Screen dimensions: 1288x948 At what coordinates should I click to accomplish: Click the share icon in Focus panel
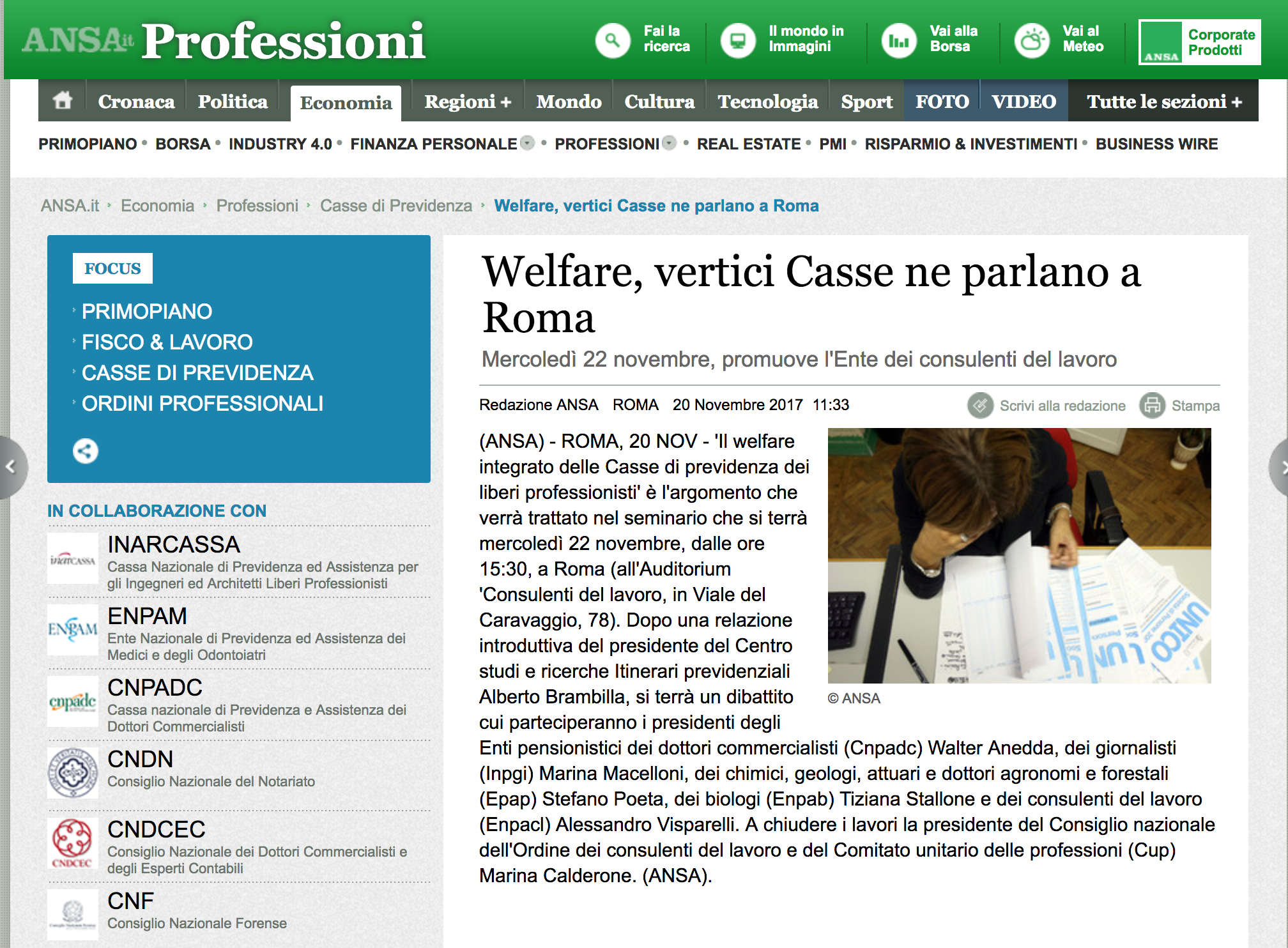point(86,451)
